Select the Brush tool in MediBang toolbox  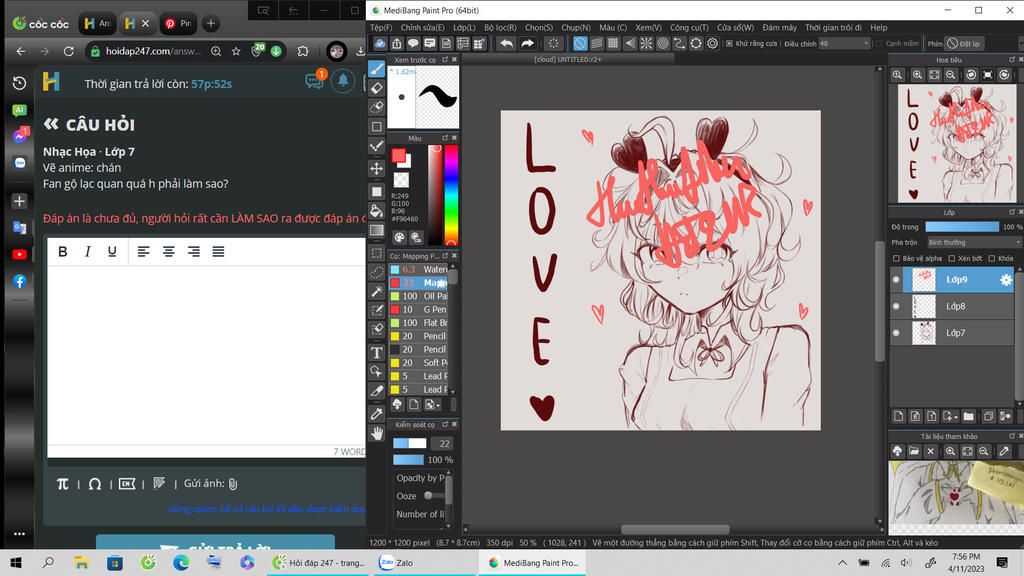(x=377, y=68)
